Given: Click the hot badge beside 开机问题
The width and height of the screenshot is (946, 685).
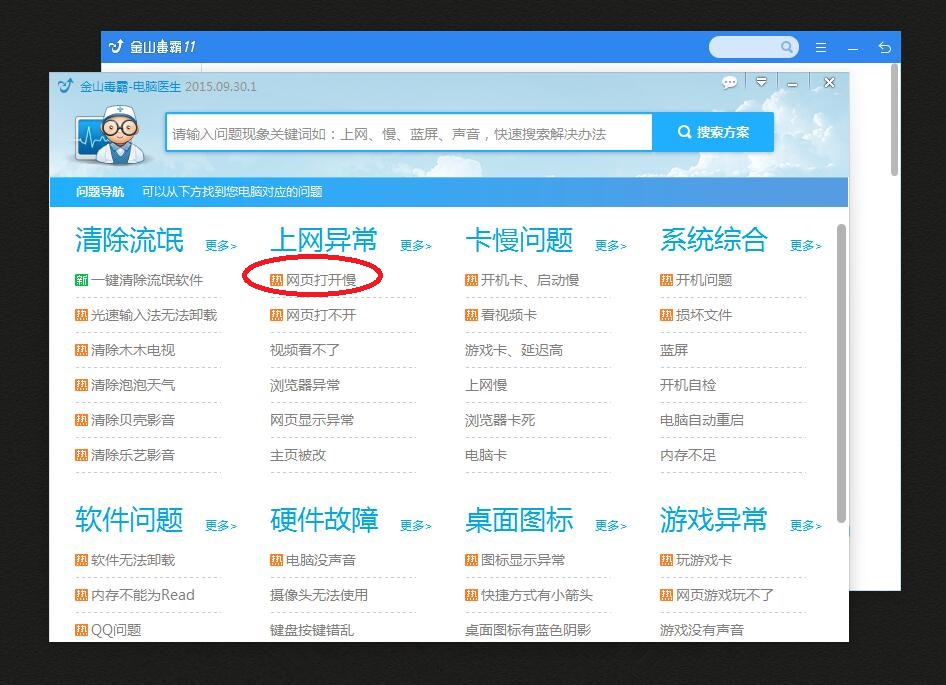Looking at the screenshot, I should [666, 280].
